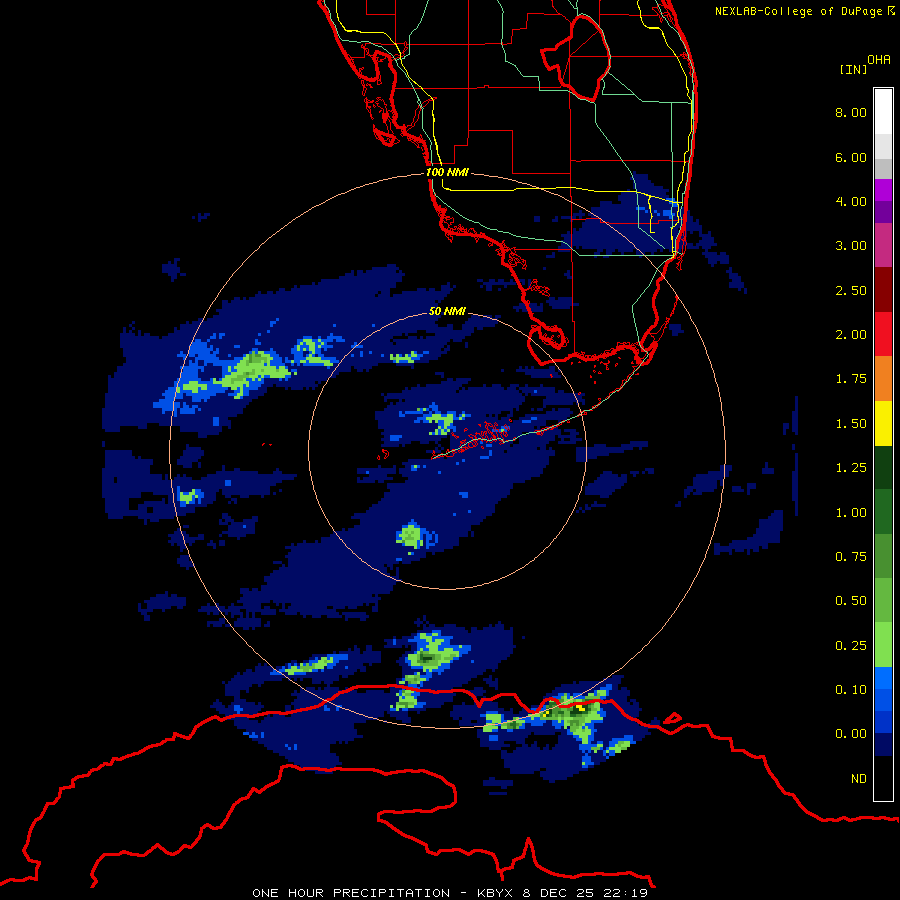The height and width of the screenshot is (900, 900).
Task: Pick the black ND swatch at scale bottom
Action: (x=883, y=778)
